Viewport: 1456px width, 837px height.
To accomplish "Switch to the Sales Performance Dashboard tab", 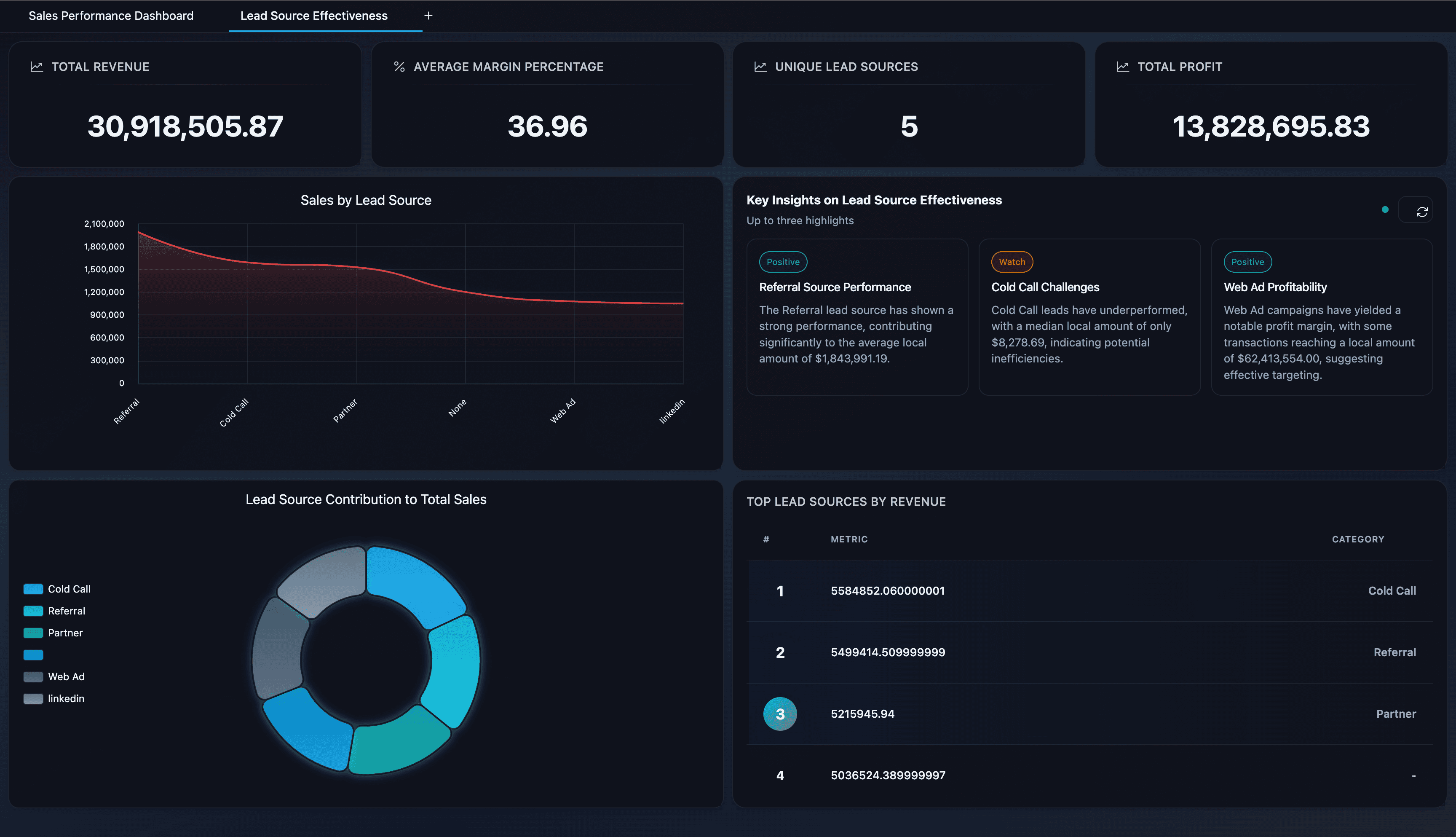I will coord(110,16).
